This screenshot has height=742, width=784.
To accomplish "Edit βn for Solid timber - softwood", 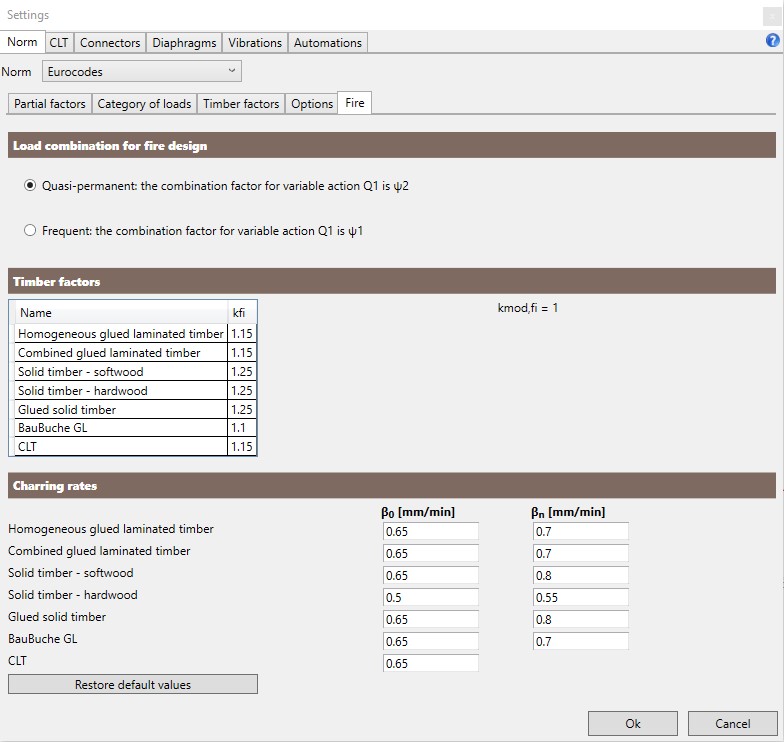I will 580,576.
